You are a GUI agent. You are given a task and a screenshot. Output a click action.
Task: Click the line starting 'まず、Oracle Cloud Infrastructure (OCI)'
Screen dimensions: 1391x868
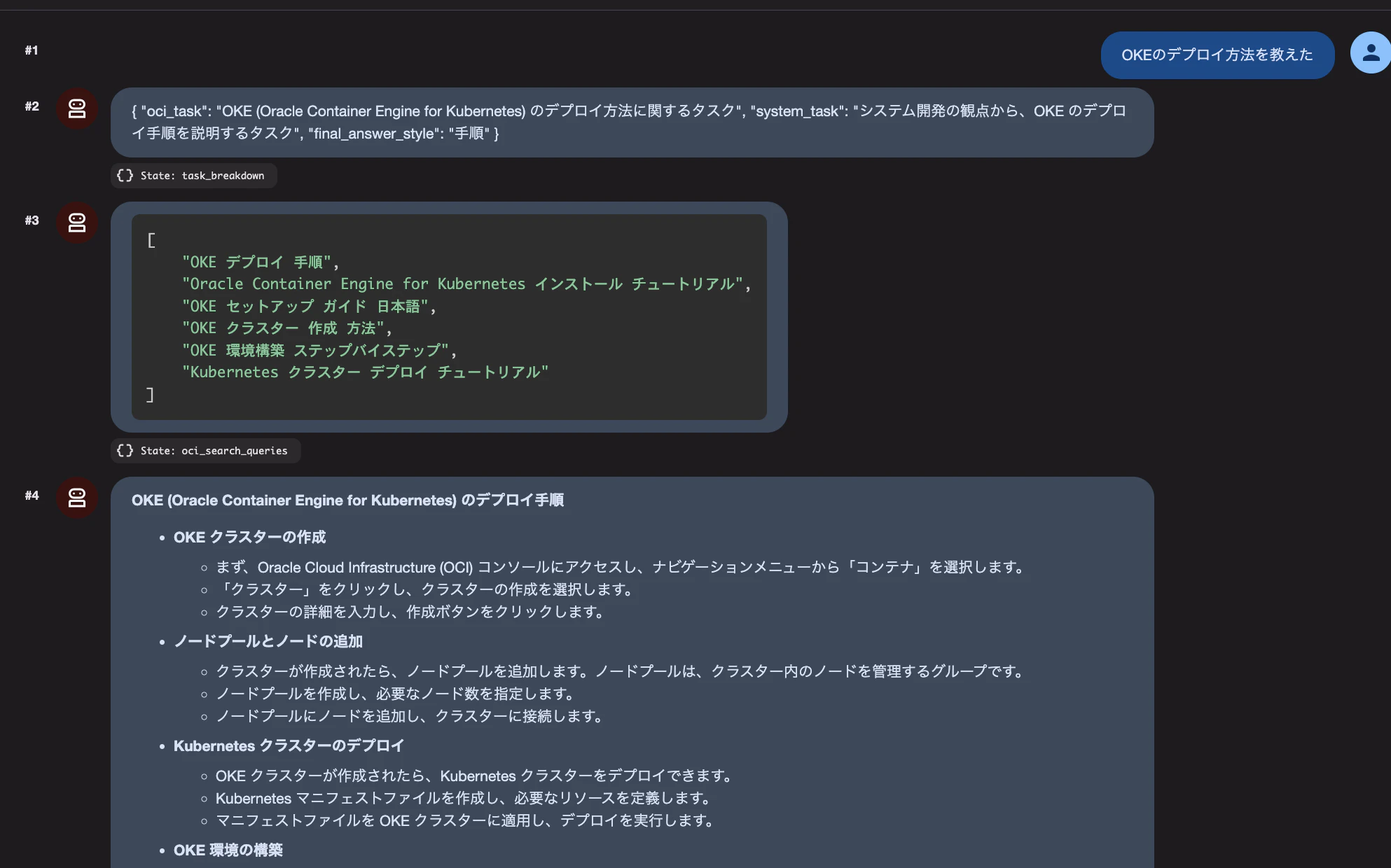click(x=622, y=567)
